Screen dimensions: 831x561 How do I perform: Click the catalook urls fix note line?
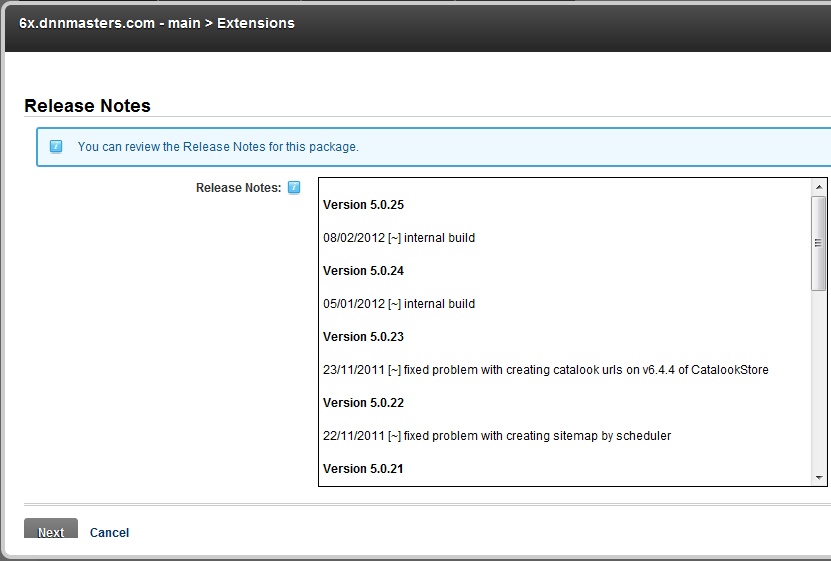point(546,370)
